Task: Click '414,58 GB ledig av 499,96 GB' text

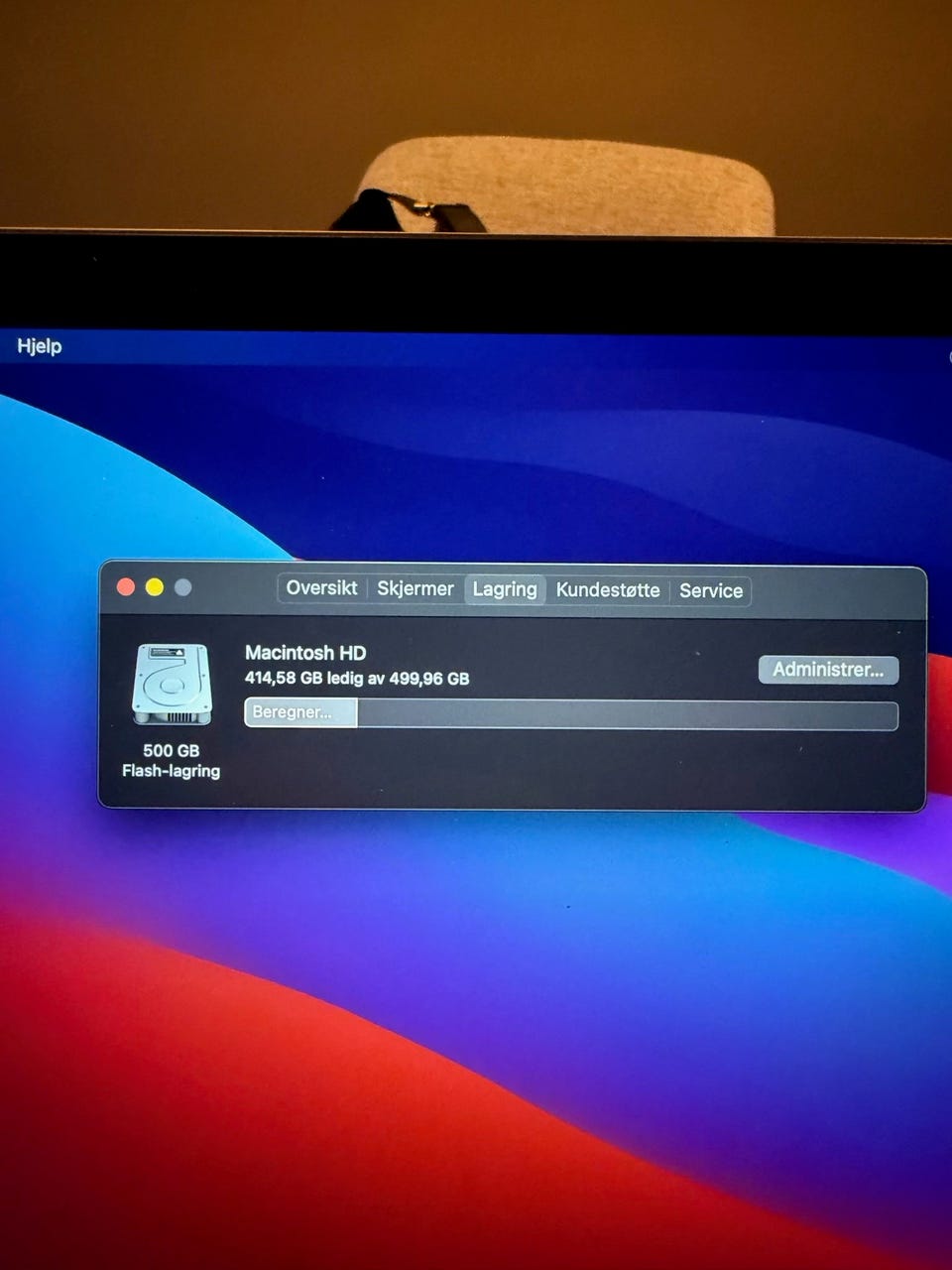Action: coord(357,679)
